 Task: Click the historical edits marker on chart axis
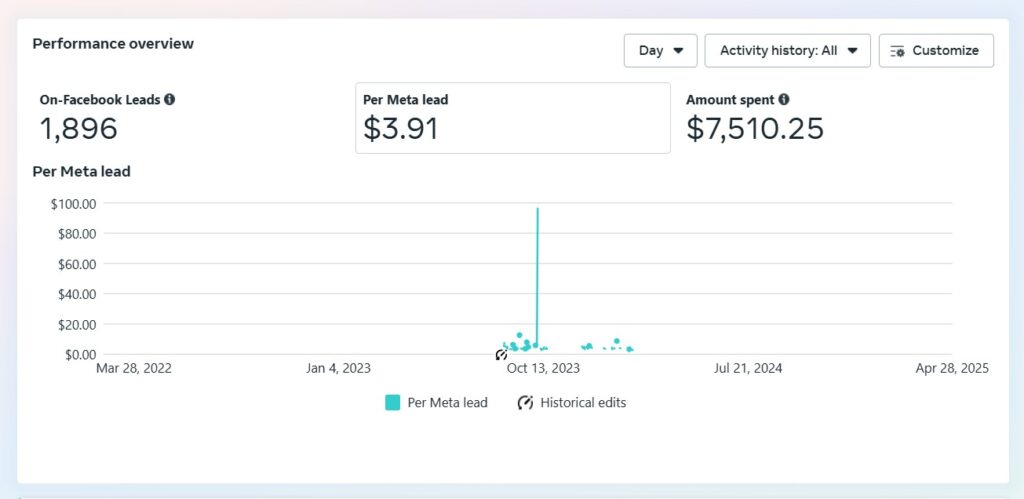[x=501, y=355]
